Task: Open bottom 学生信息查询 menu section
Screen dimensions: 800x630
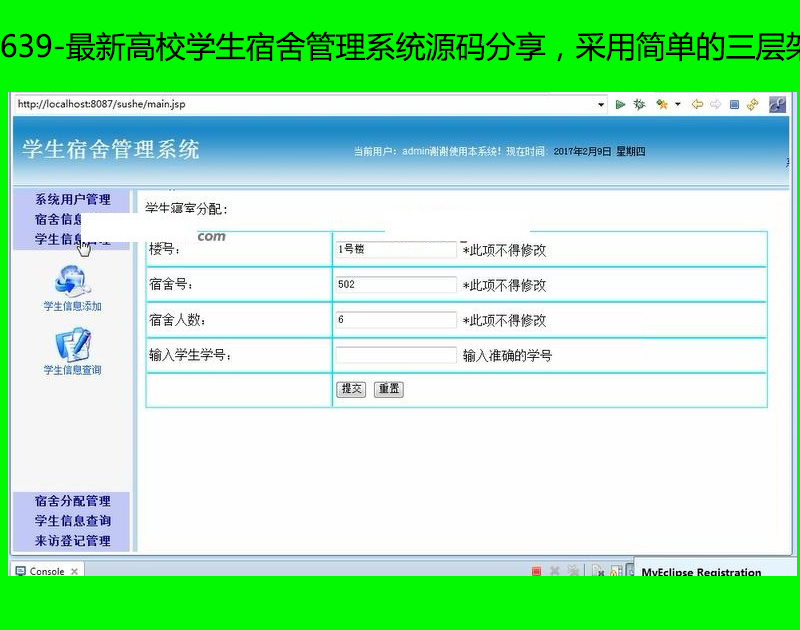Action: 72,521
